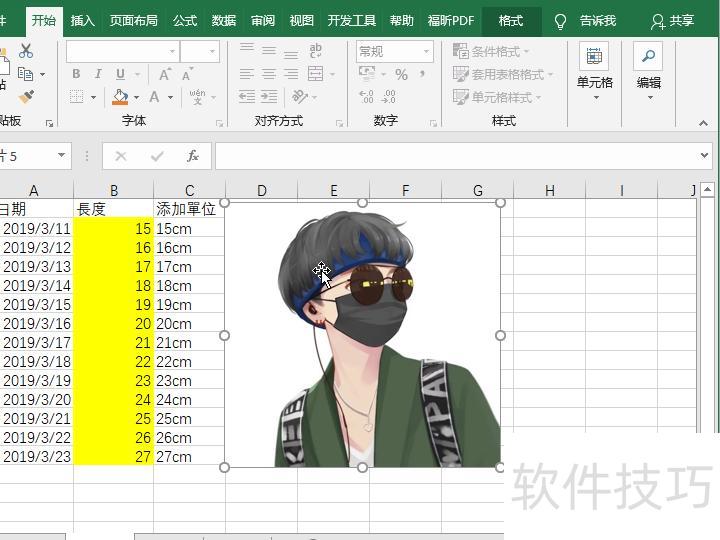Viewport: 720px width, 540px height.
Task: Toggle Wrap Text (ab icon)
Action: pos(315,51)
